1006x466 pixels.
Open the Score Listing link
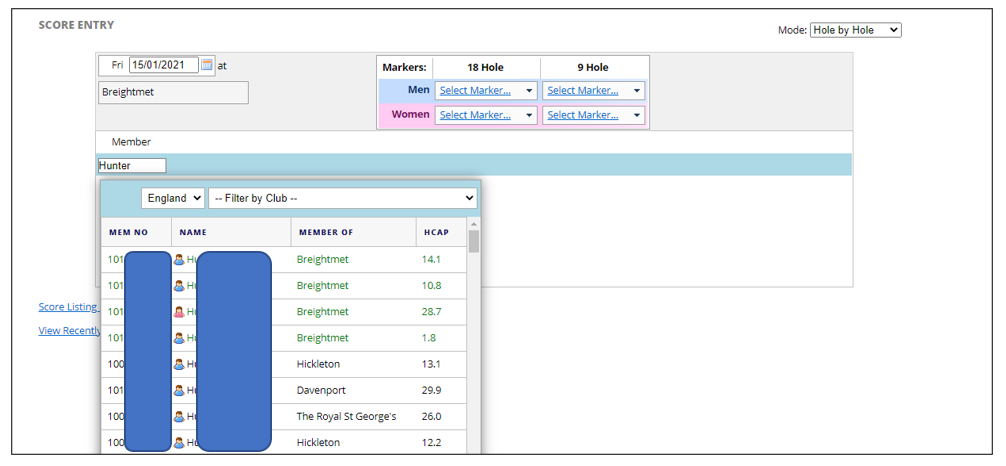click(67, 307)
